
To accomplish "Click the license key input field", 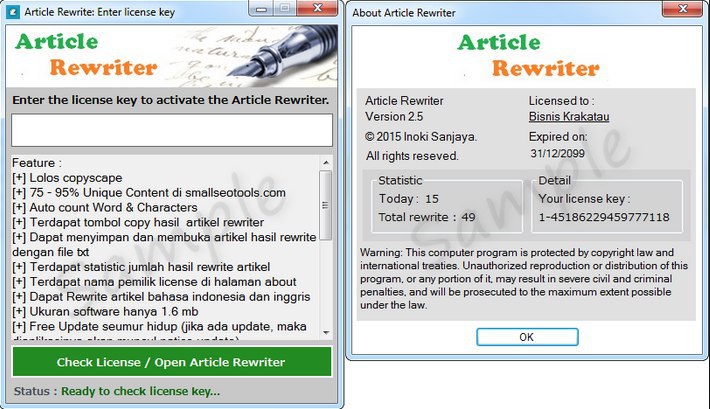I will coord(172,130).
